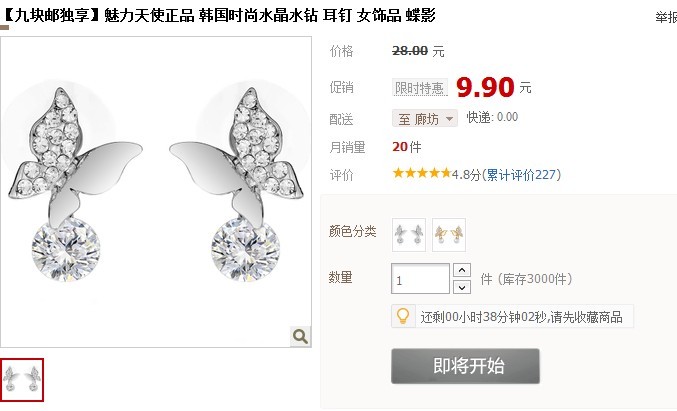Select the silver butterfly earring color option

coord(409,235)
